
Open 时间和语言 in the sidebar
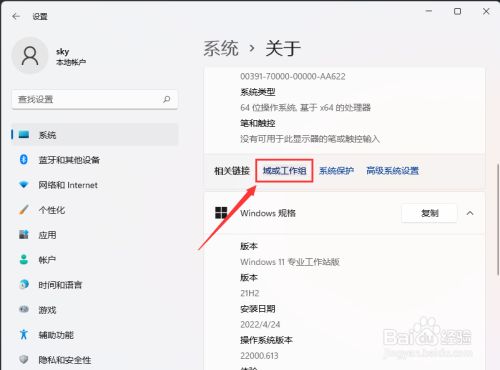pos(95,284)
